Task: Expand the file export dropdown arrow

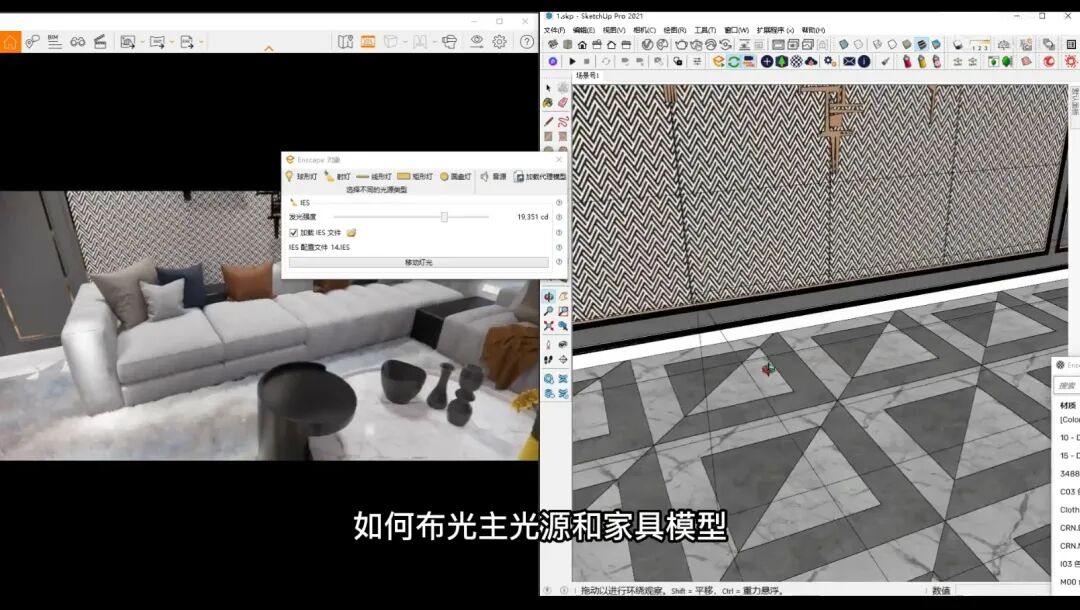Action: pos(201,43)
